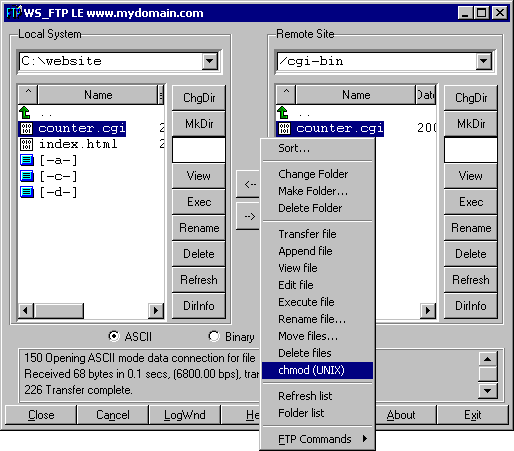Select the Binary transfer mode radio button
The width and height of the screenshot is (514, 451).
(x=214, y=336)
